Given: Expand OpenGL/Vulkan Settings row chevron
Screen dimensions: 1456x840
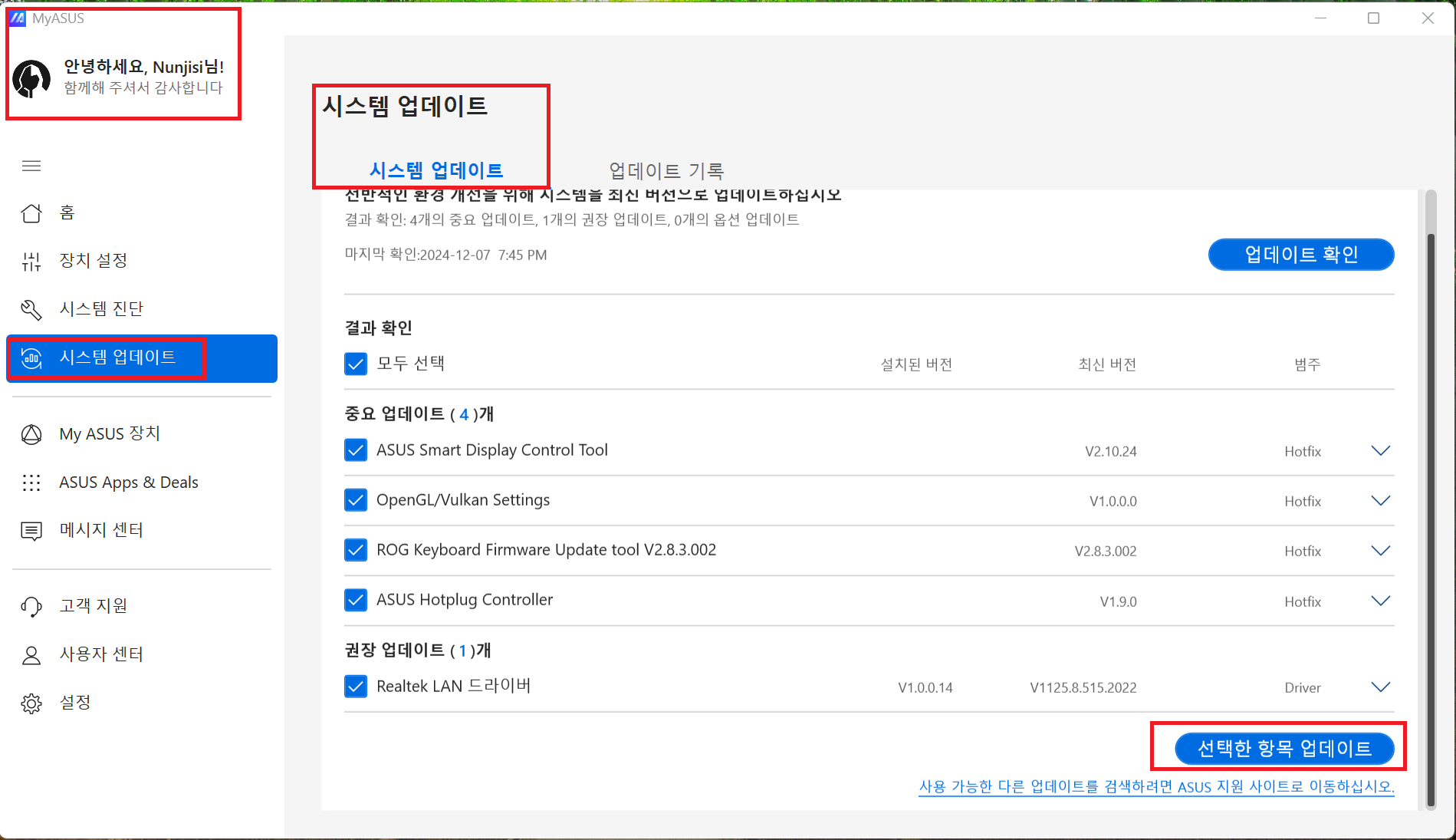Looking at the screenshot, I should 1380,501.
